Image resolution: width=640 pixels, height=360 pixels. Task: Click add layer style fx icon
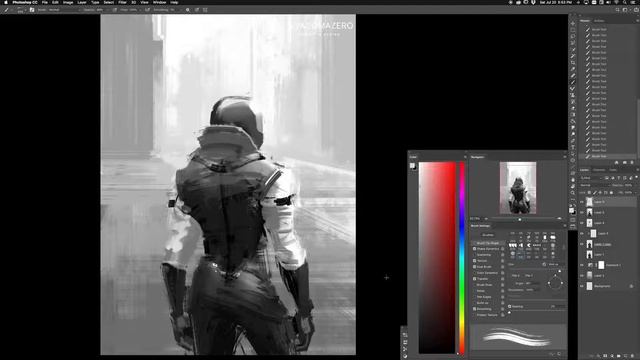click(598, 356)
